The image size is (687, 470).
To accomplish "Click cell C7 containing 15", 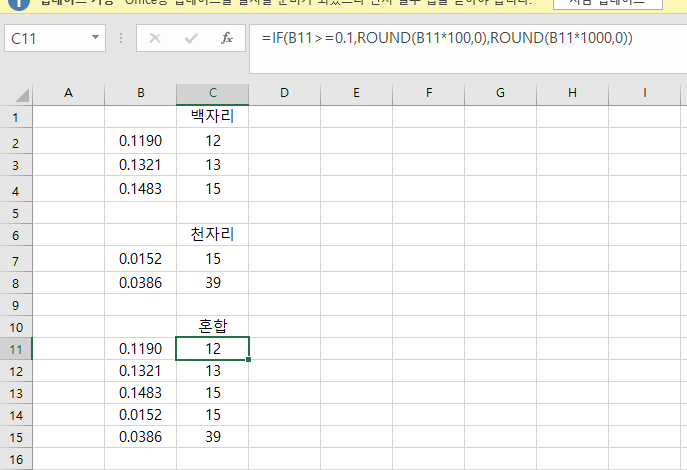I will coord(212,259).
